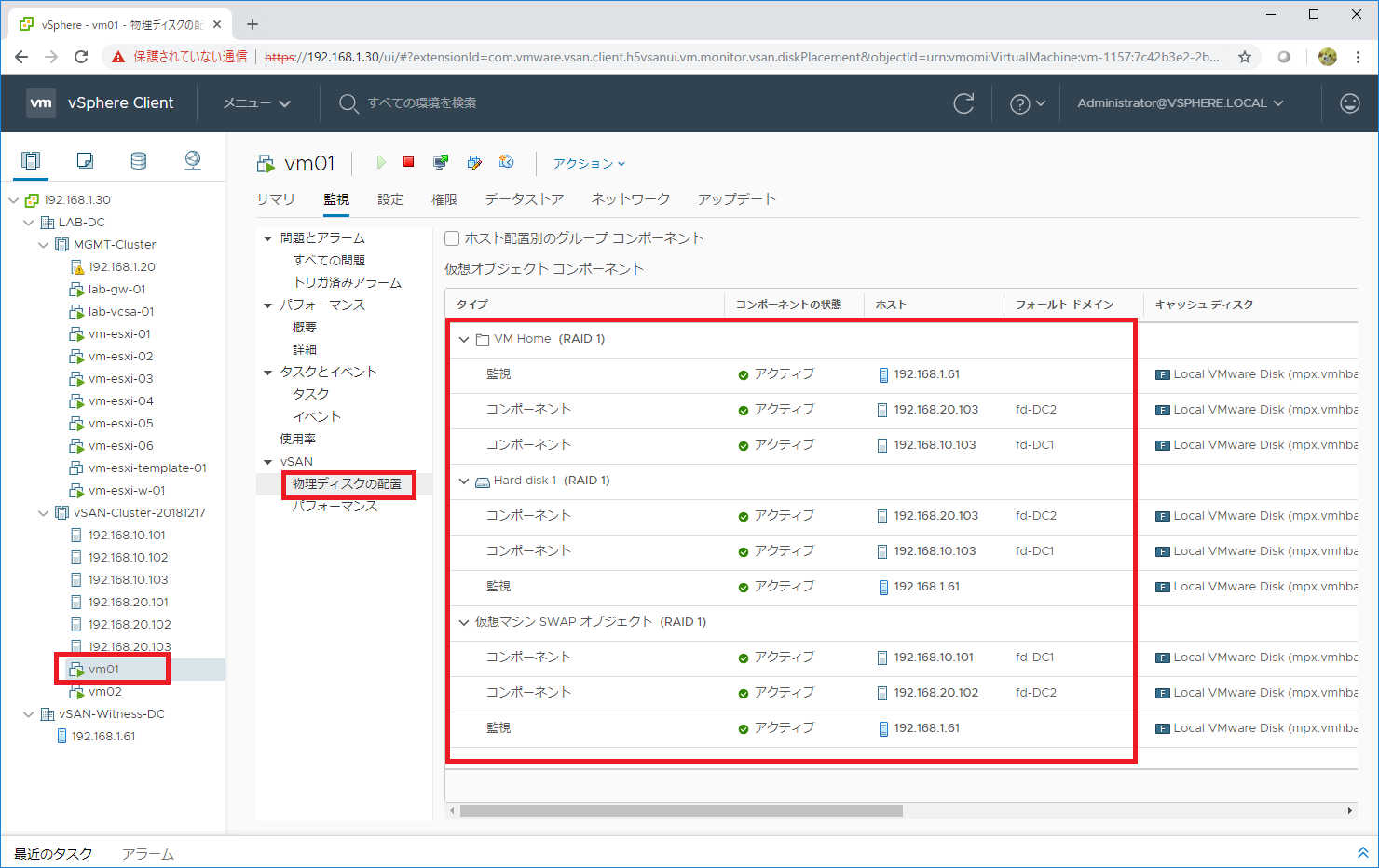The image size is (1379, 868).
Task: Open edit settings icon for vm01
Action: 474,162
